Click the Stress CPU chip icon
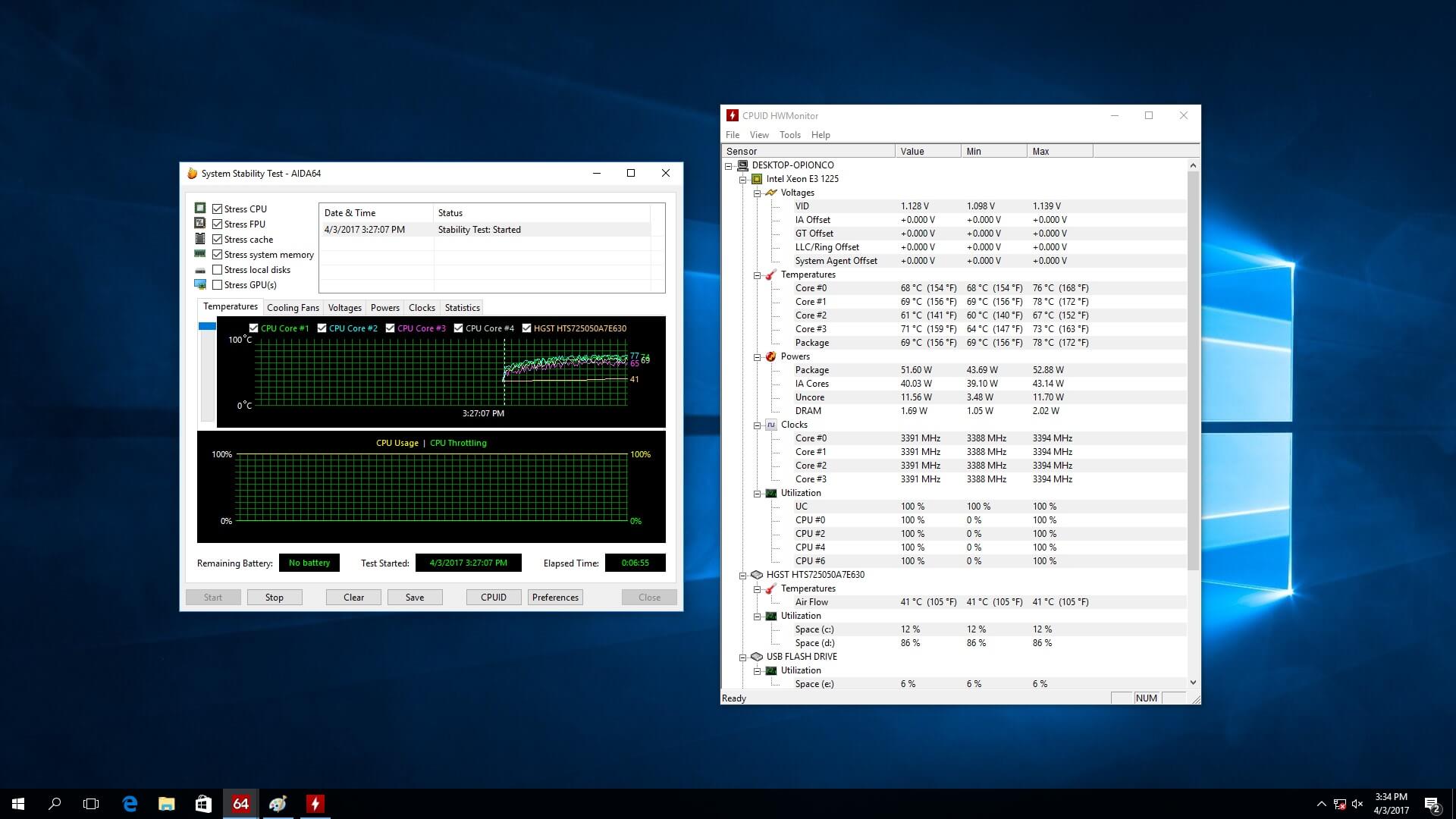This screenshot has width=1456, height=819. (200, 208)
